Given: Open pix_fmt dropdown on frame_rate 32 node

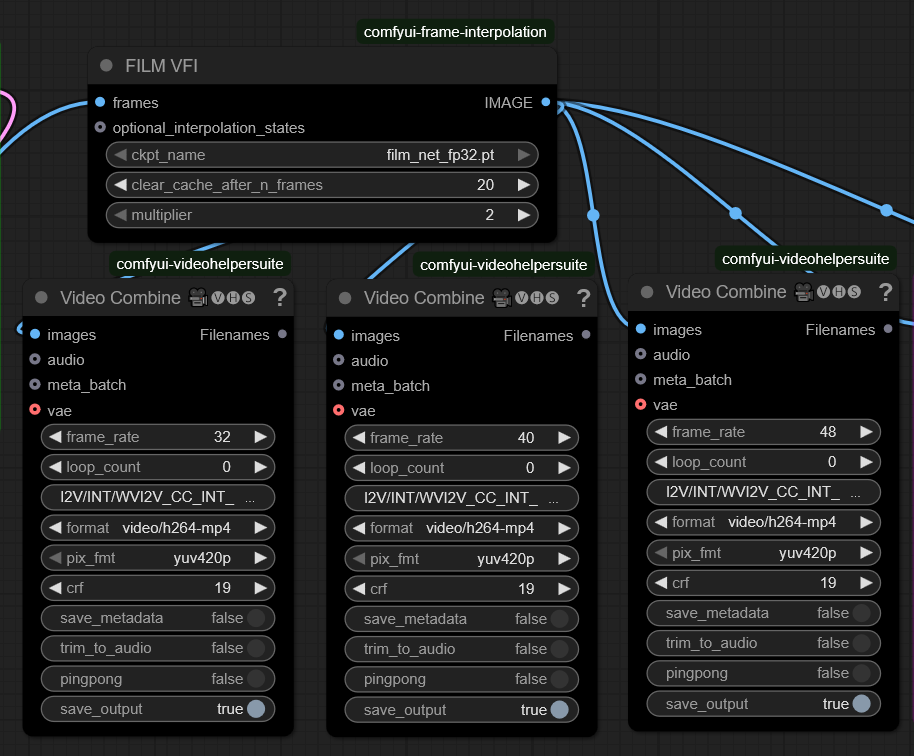Looking at the screenshot, I should (157, 558).
